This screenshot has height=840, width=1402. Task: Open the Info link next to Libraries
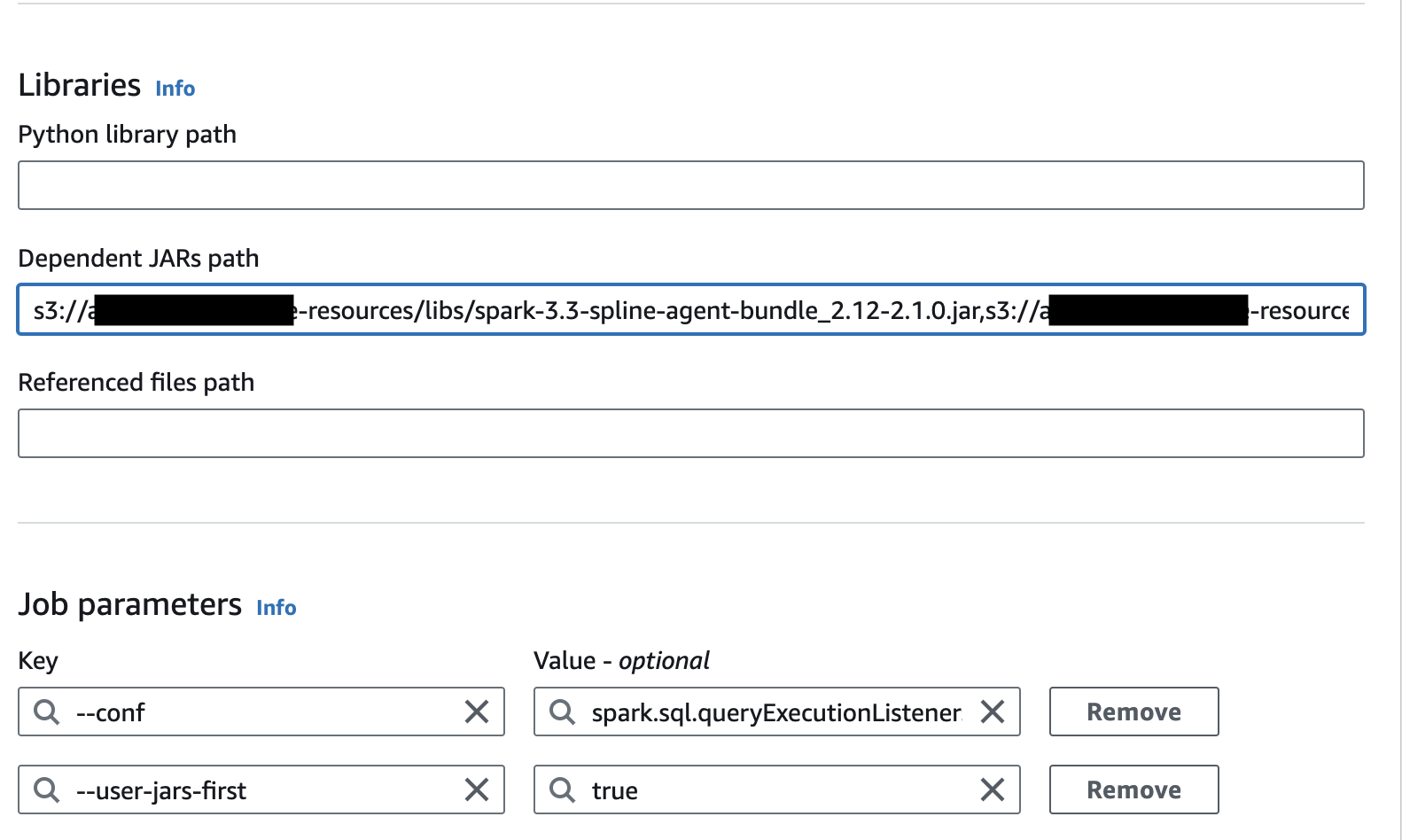click(175, 88)
